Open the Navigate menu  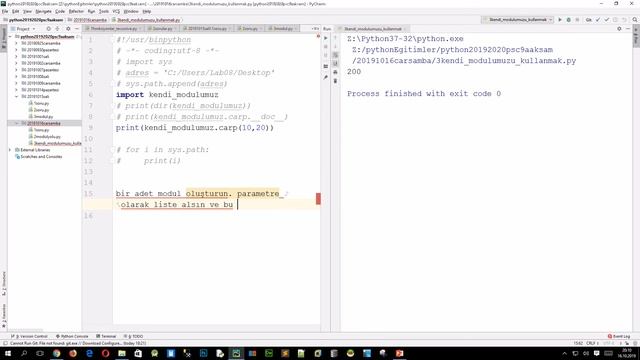pos(43,11)
